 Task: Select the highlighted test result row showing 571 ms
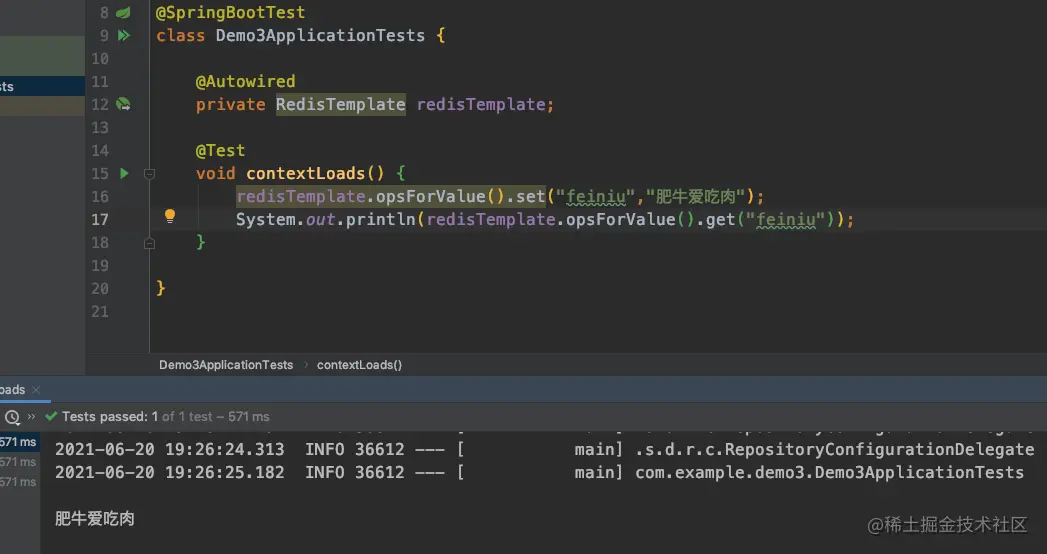20,442
